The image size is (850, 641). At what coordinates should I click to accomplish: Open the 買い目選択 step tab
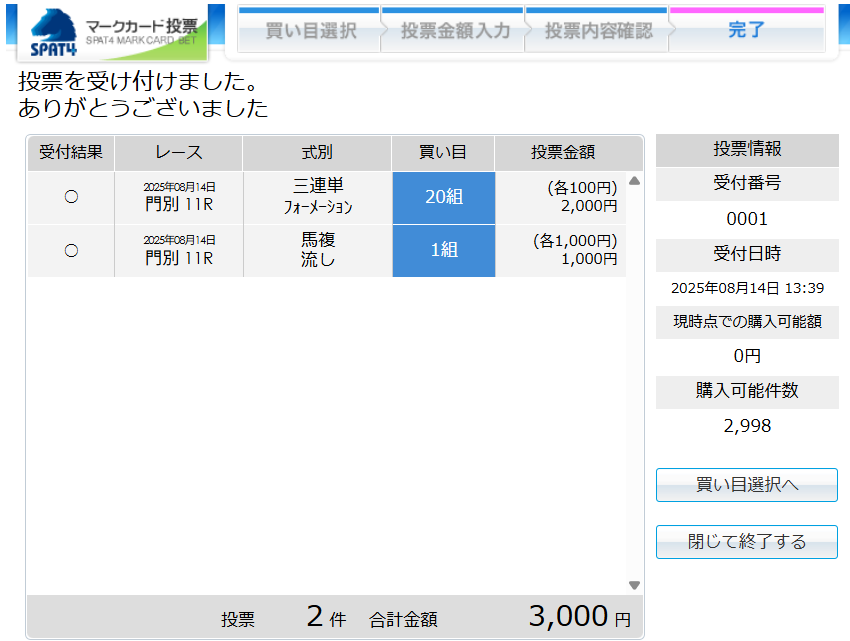pyautogui.click(x=310, y=30)
